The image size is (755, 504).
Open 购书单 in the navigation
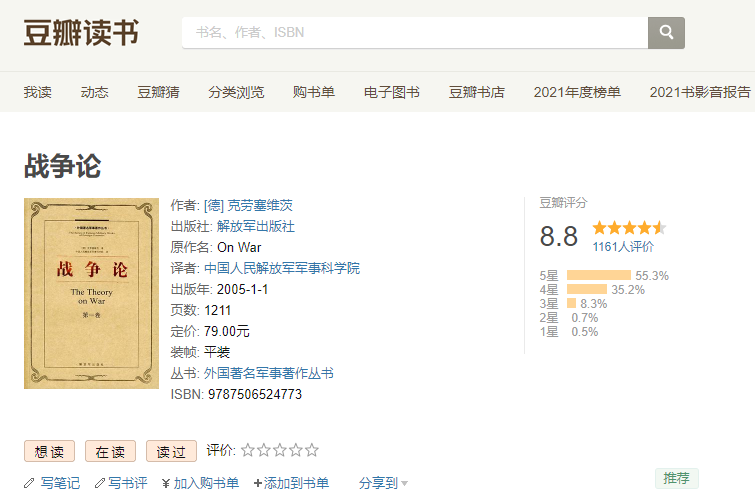coord(314,92)
